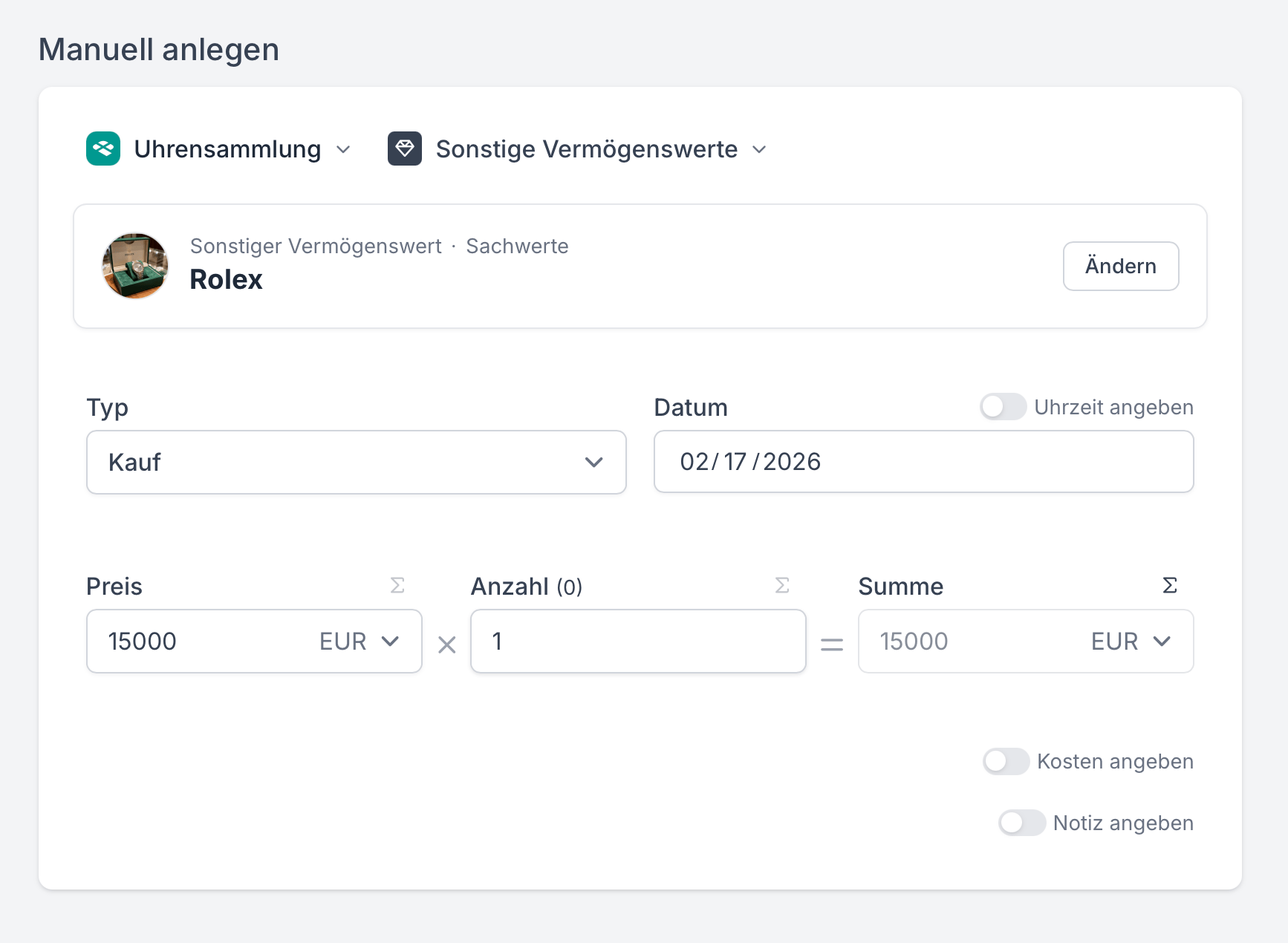Screen dimensions: 1288x943
Task: Open the Typ dropdown showing Kauf
Action: tap(357, 462)
